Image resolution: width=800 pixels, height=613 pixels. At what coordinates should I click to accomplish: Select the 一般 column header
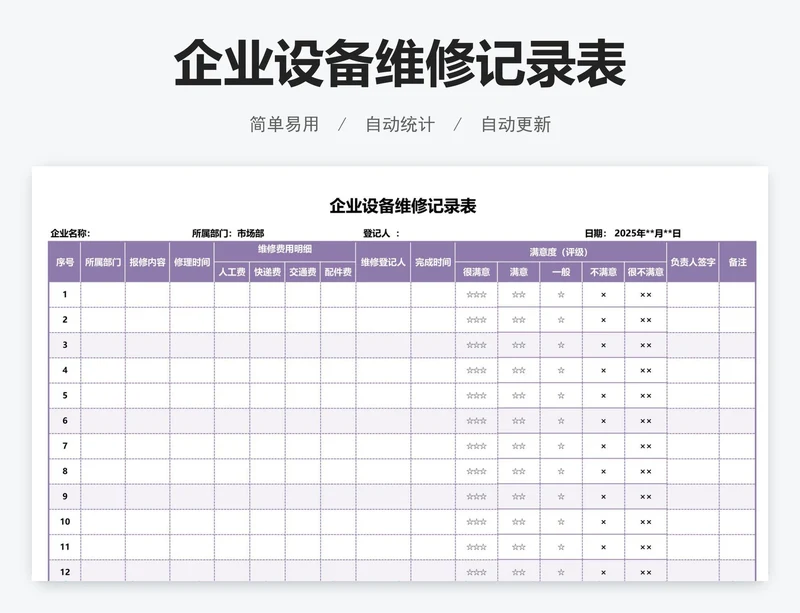click(x=561, y=273)
